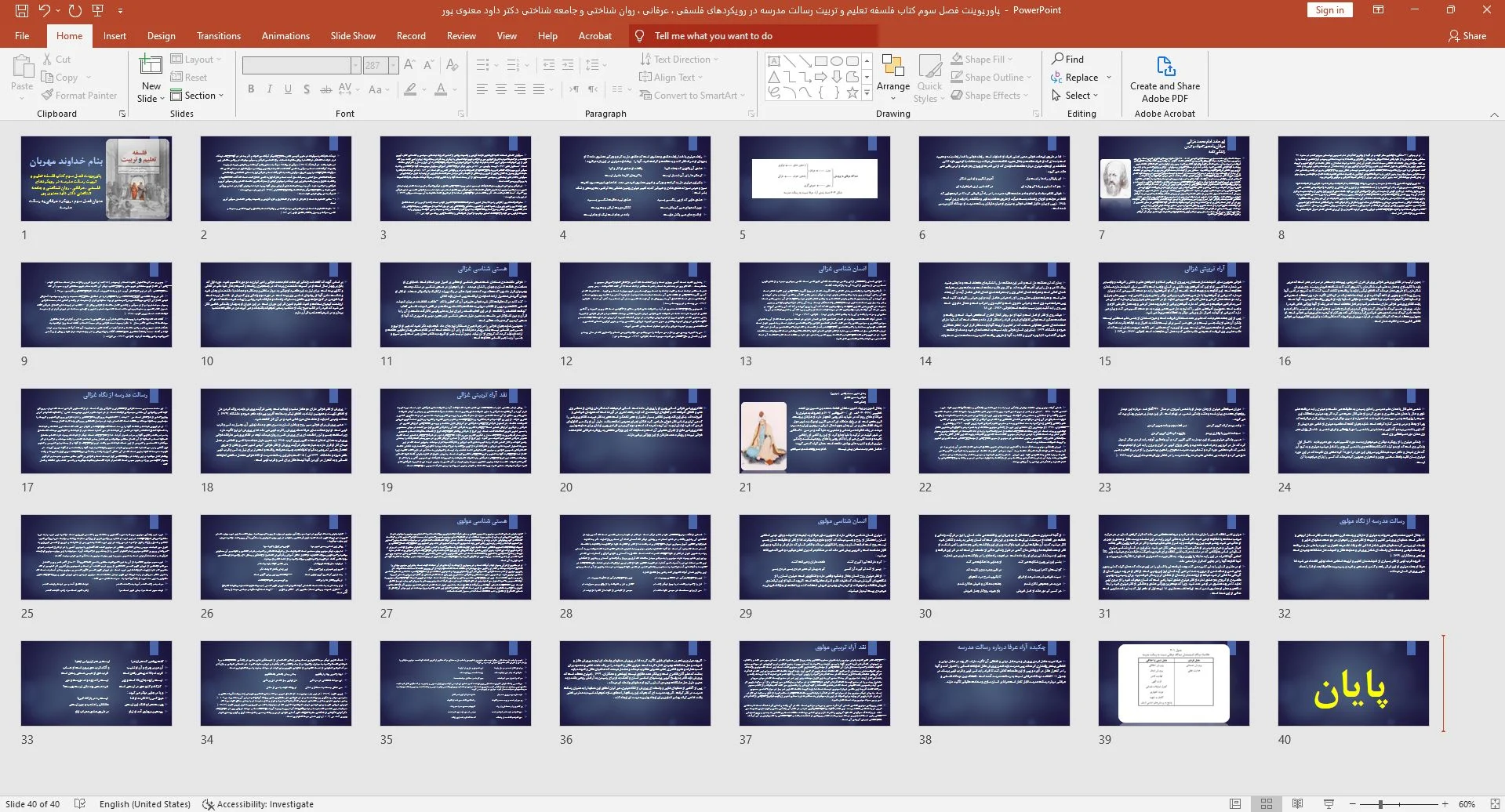Toggle Underline formatting

tap(288, 89)
